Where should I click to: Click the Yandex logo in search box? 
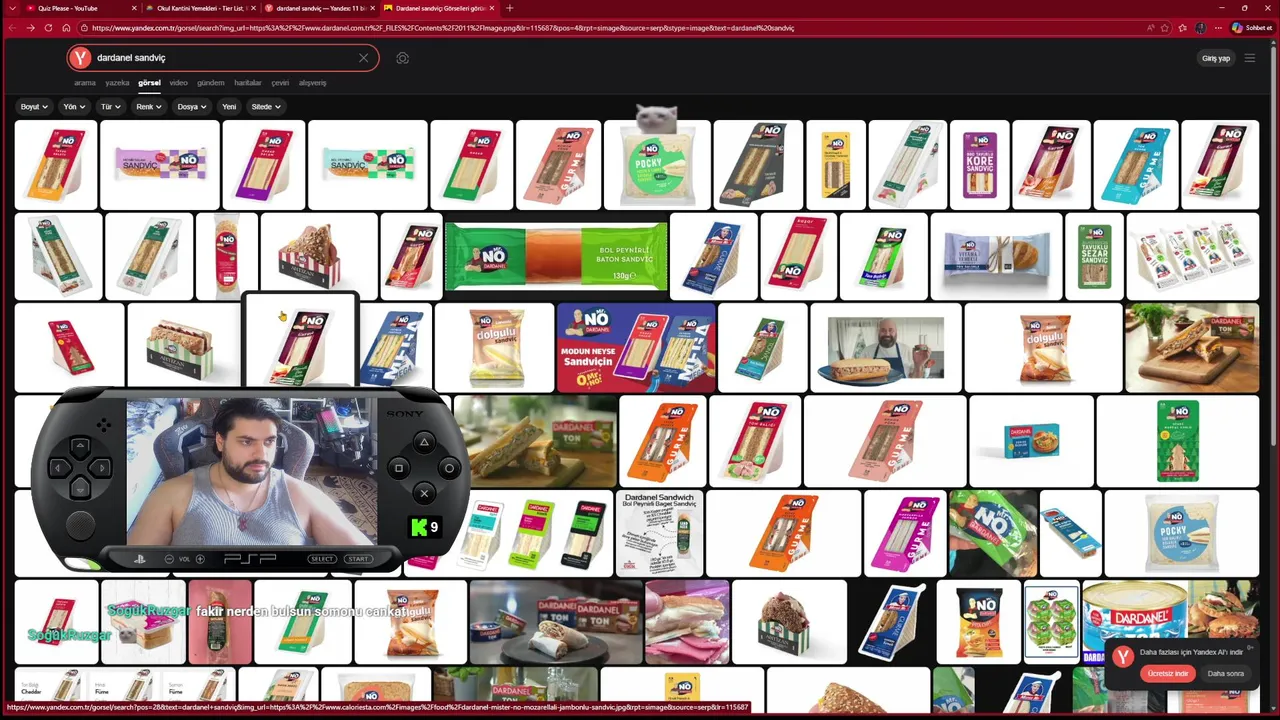[81, 58]
